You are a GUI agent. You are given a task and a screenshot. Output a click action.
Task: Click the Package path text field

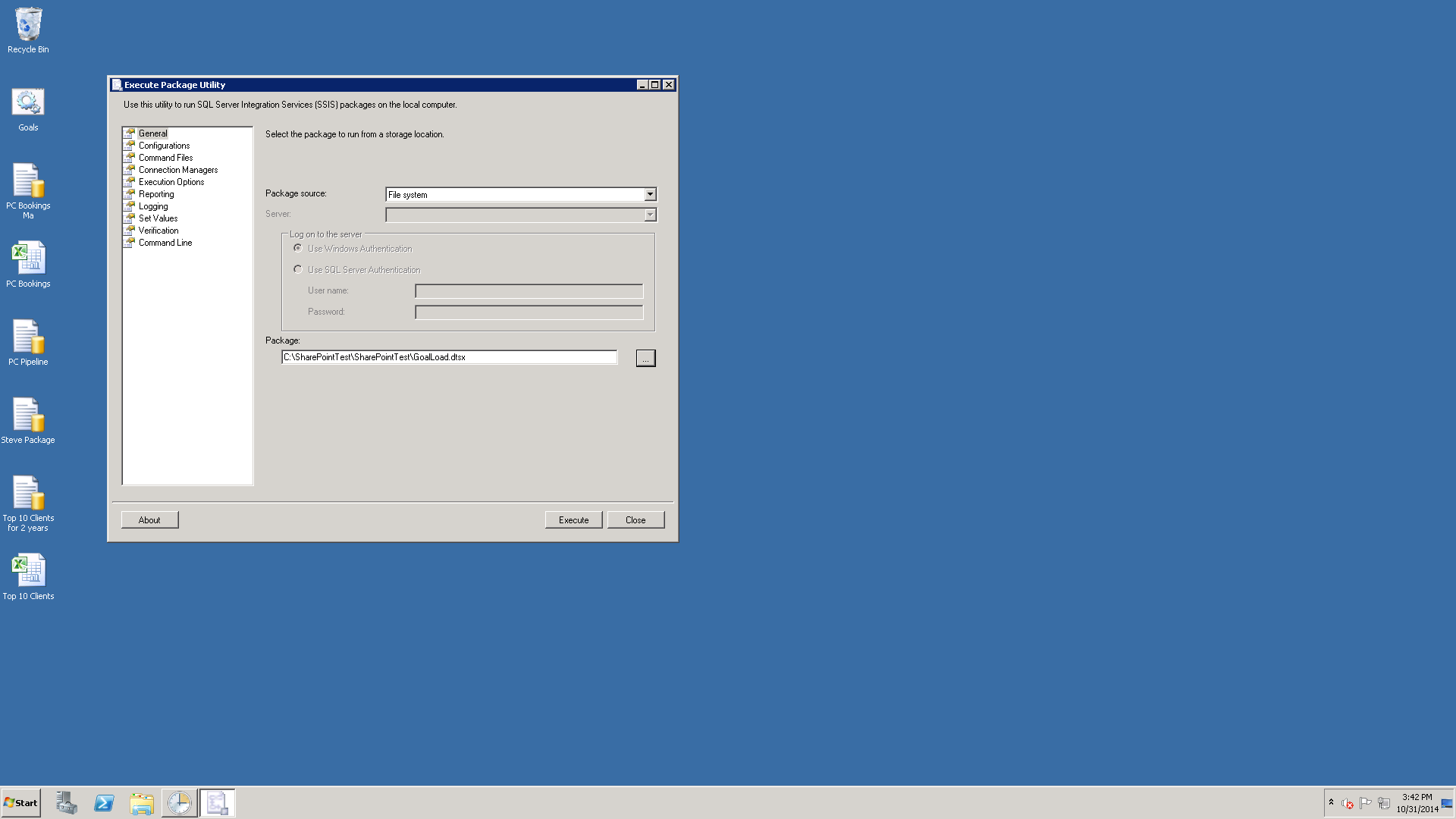pos(449,357)
